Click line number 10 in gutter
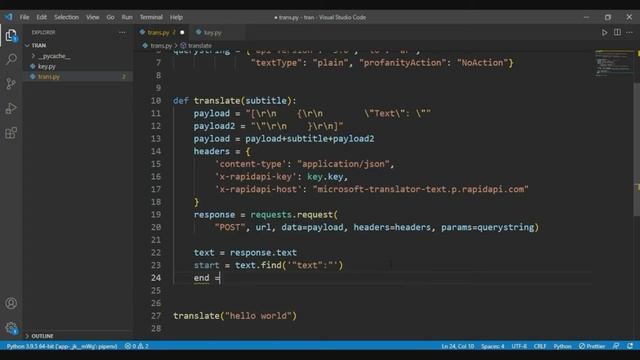Viewport: 640px width, 360px height. pyautogui.click(x=156, y=100)
